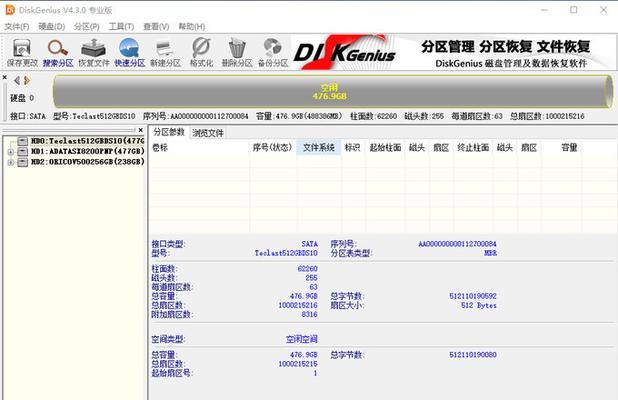The height and width of the screenshot is (400, 618).
Task: Click the Delete Partition (删除分区) icon
Action: [237, 52]
